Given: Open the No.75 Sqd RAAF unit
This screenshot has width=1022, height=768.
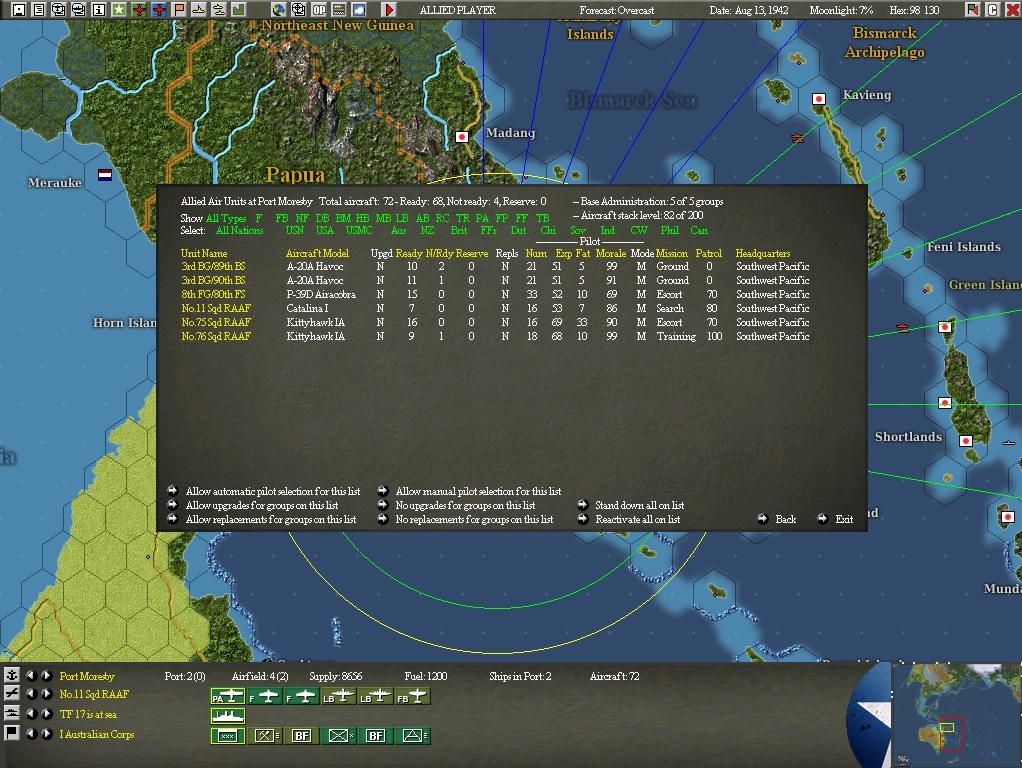Looking at the screenshot, I should 216,322.
